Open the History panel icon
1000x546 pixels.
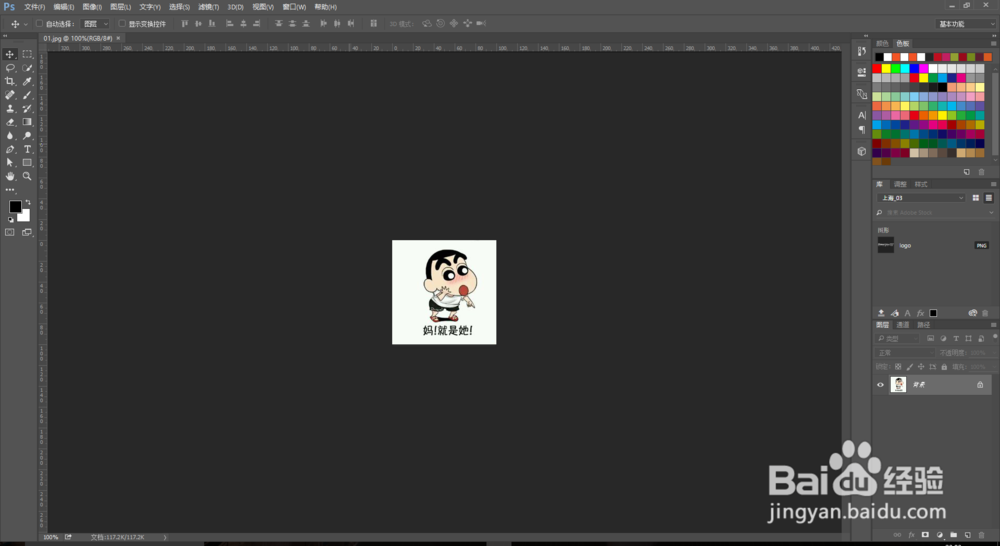pos(862,51)
